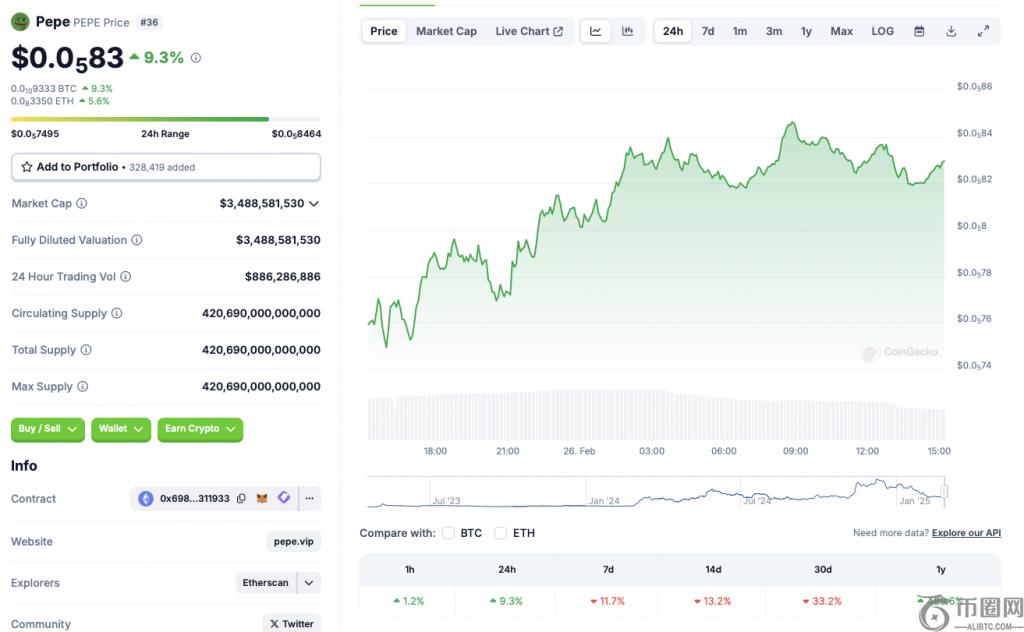The height and width of the screenshot is (632, 1024).
Task: Open Explore our API link
Action: pos(966,533)
